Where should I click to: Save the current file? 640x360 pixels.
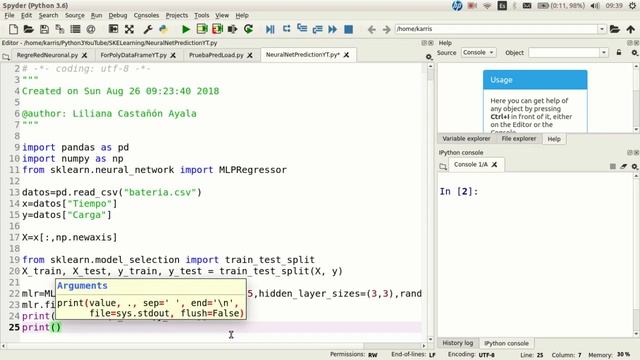tap(44, 29)
